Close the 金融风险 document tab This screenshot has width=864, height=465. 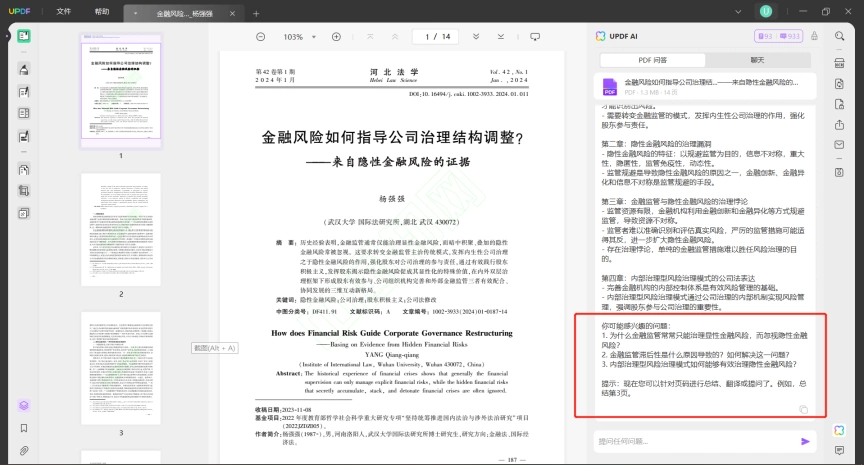(x=233, y=13)
